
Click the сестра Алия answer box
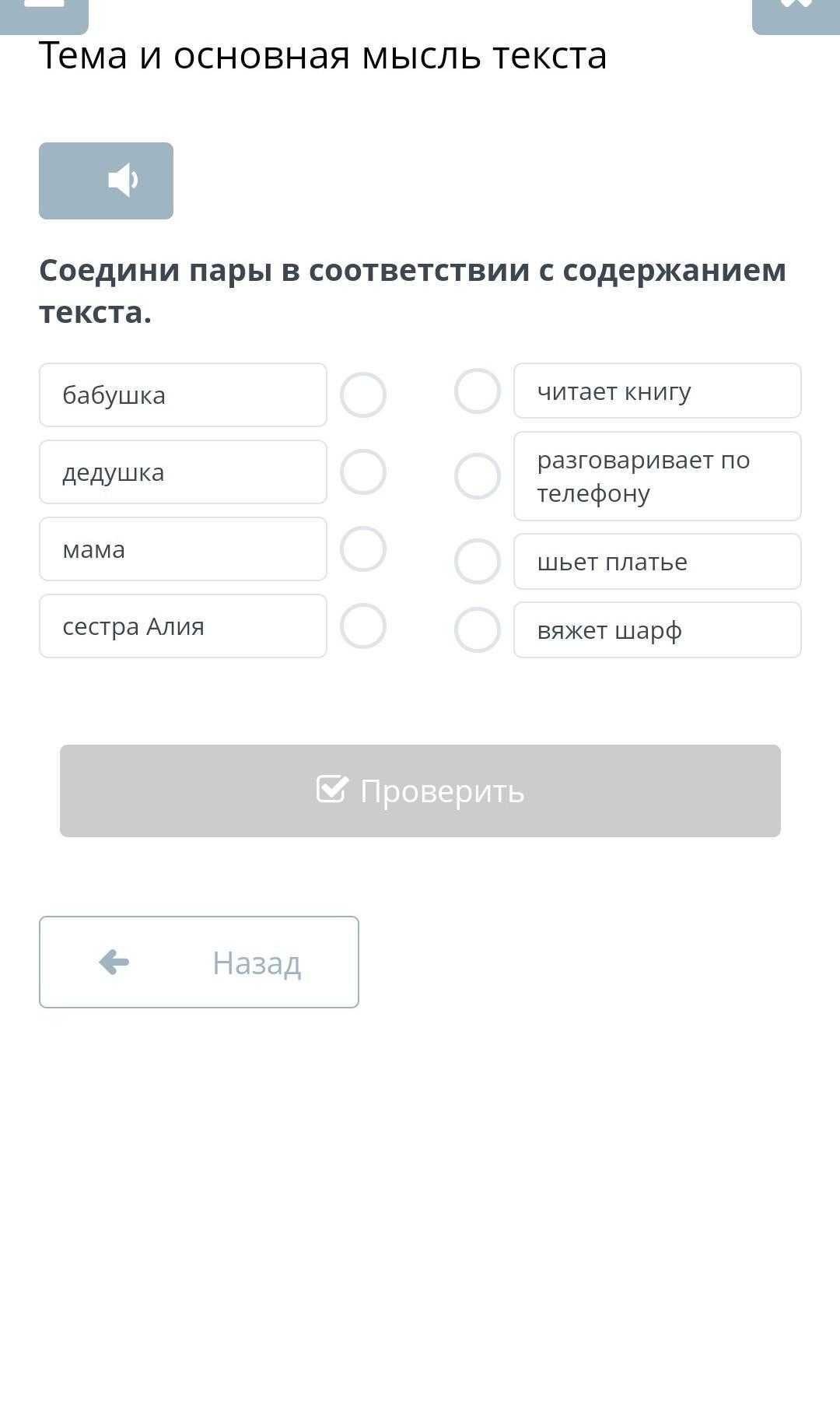tap(183, 626)
